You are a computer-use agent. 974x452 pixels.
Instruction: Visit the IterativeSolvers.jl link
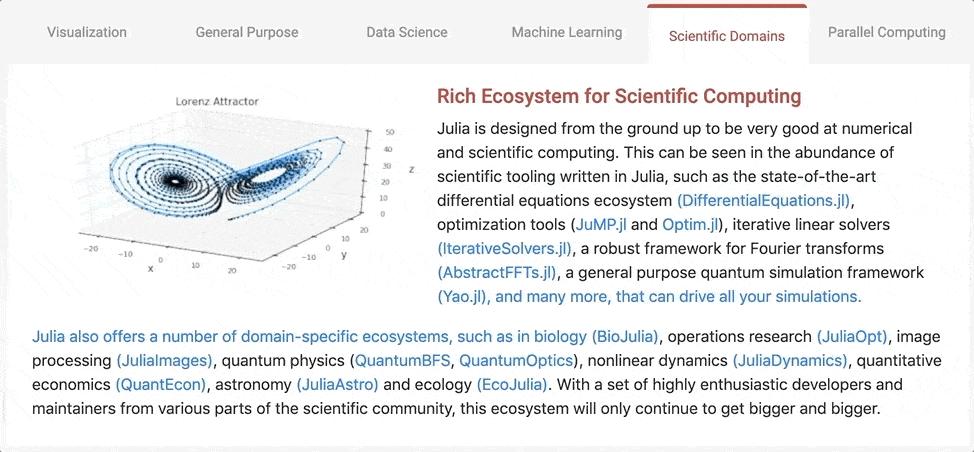click(504, 249)
